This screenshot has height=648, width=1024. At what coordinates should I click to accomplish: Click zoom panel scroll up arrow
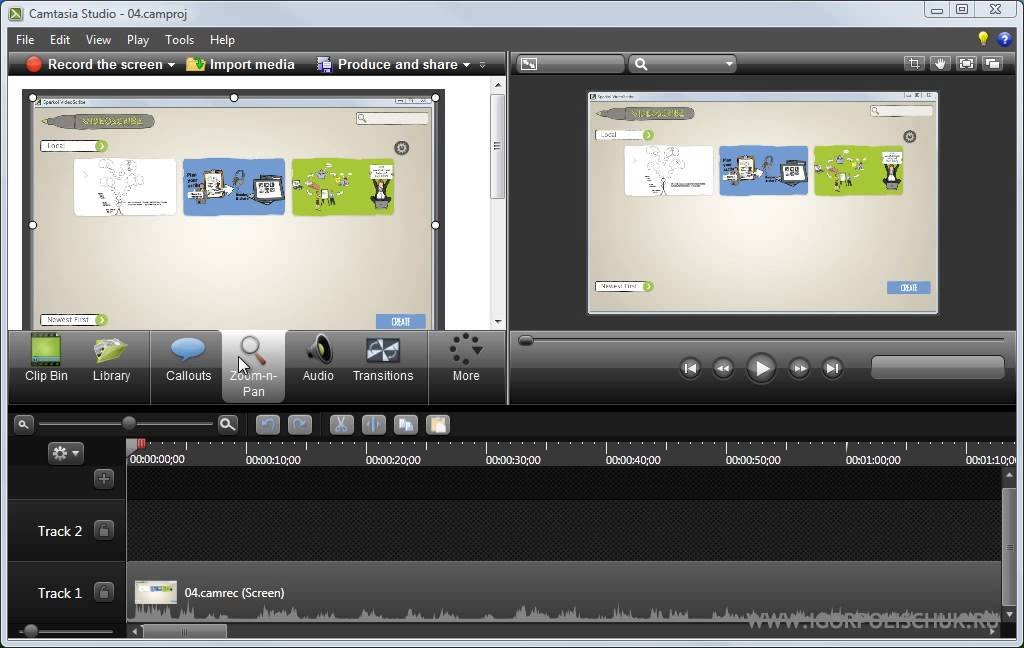click(x=498, y=85)
